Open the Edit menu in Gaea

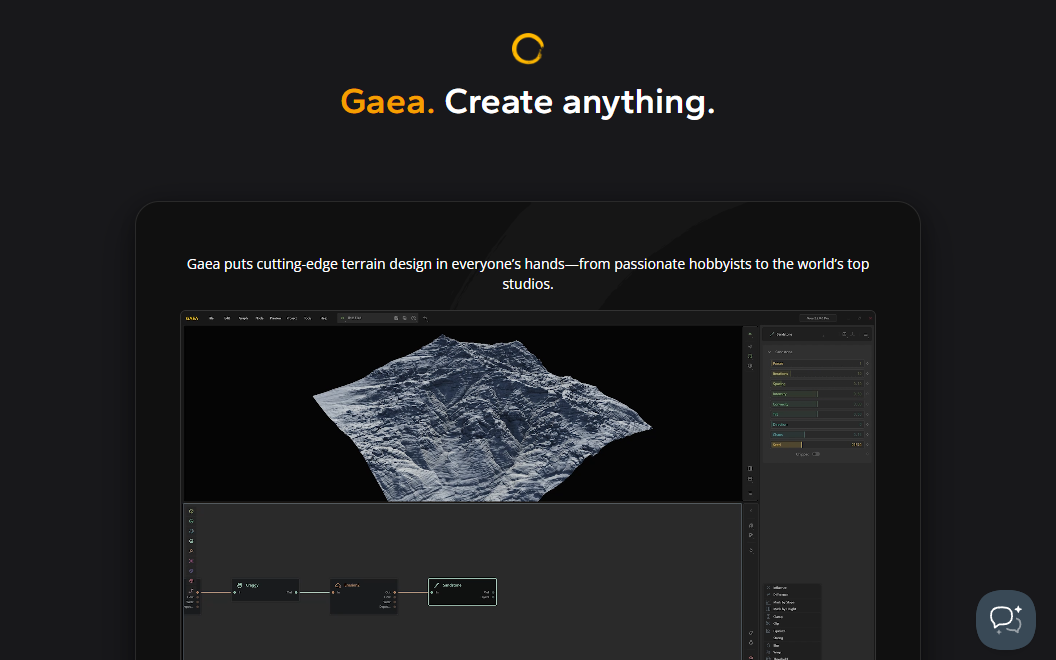(x=227, y=318)
